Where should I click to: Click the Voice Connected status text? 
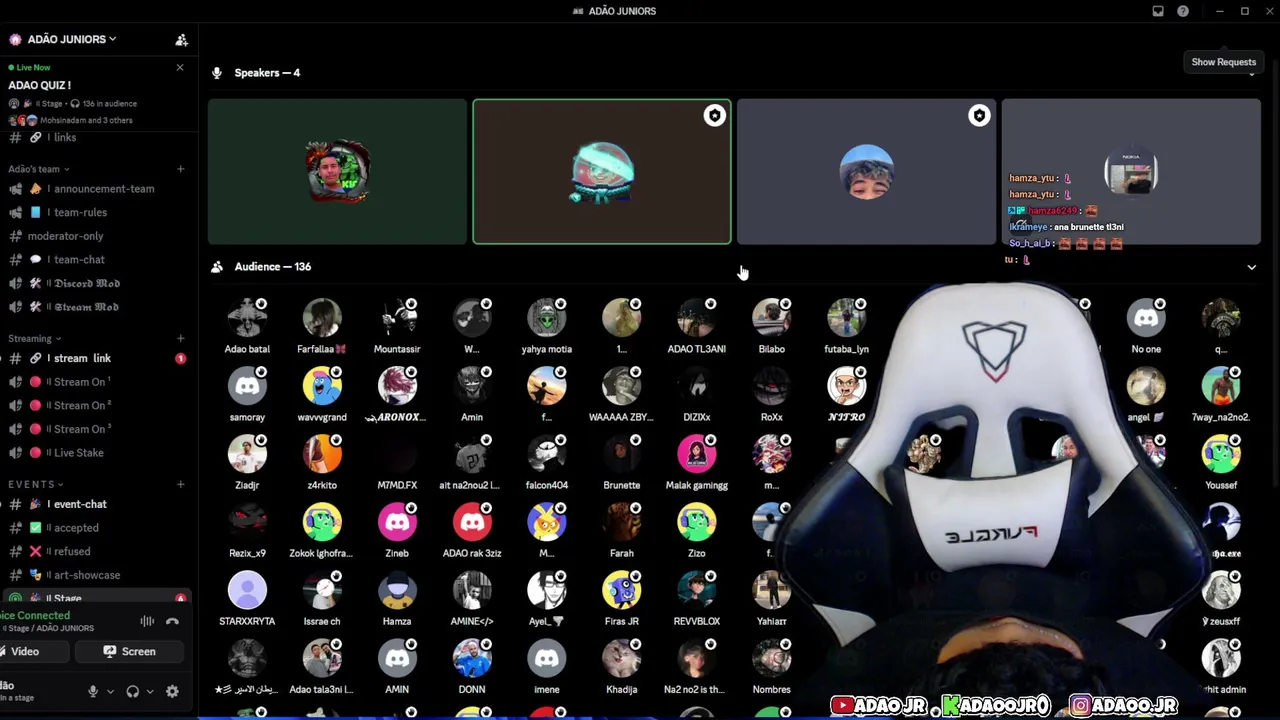(x=35, y=616)
